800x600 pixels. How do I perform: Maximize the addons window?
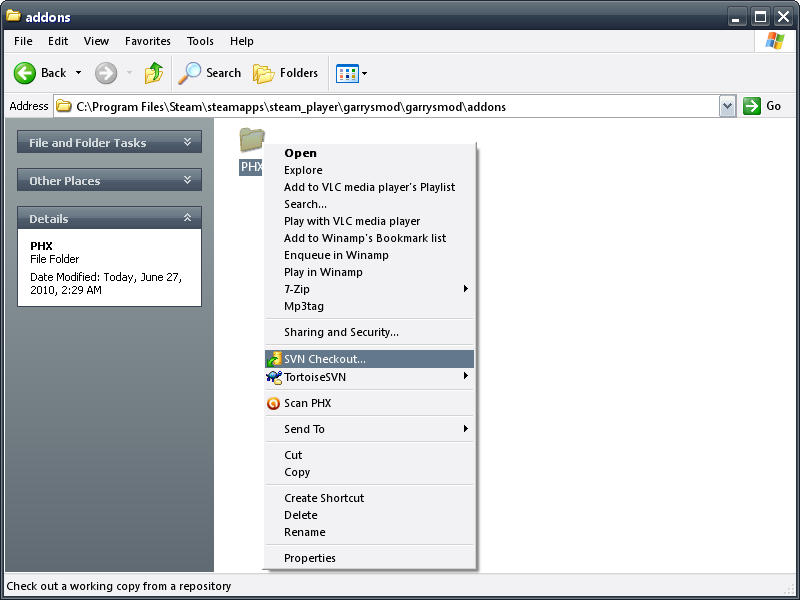pyautogui.click(x=760, y=17)
